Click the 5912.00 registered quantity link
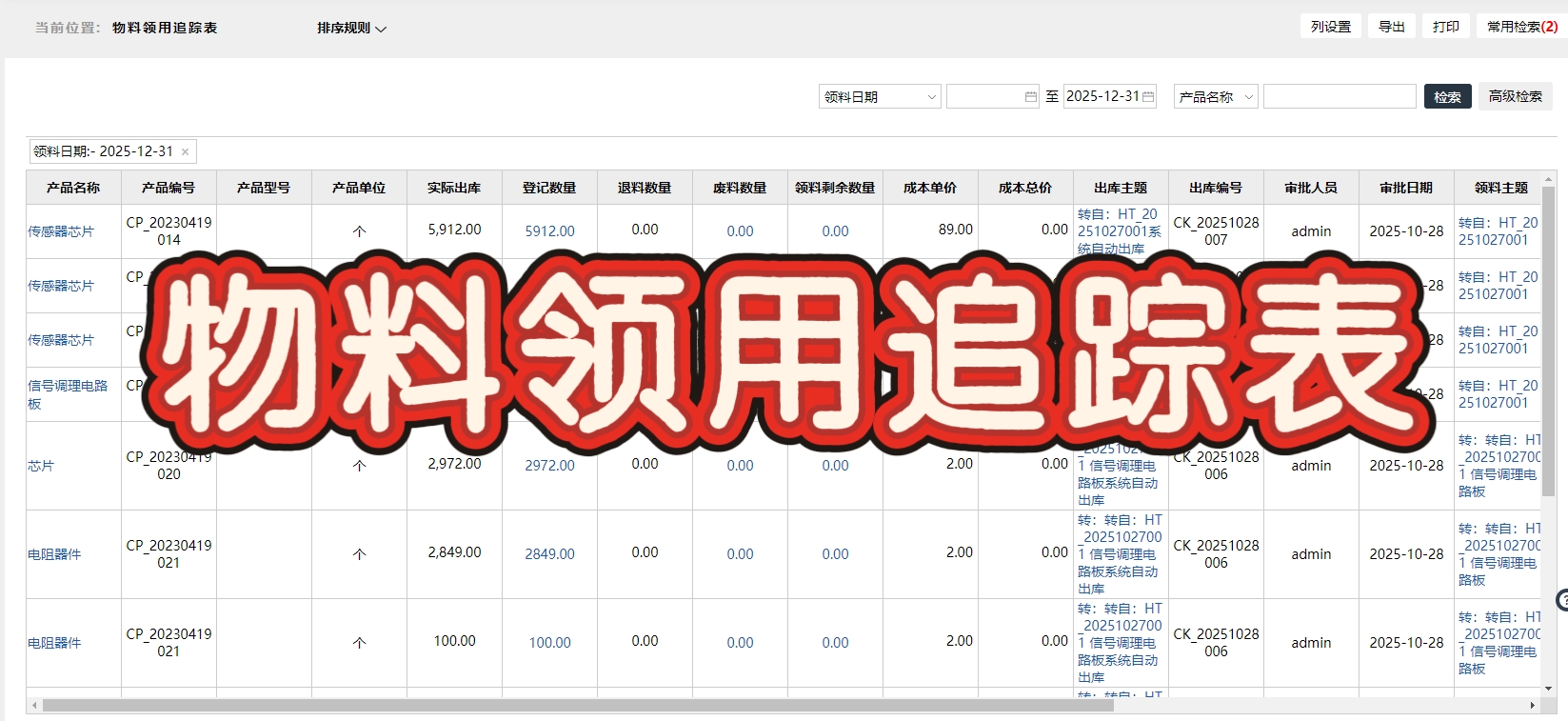Screen dimensions: 1568x721 click(x=549, y=231)
